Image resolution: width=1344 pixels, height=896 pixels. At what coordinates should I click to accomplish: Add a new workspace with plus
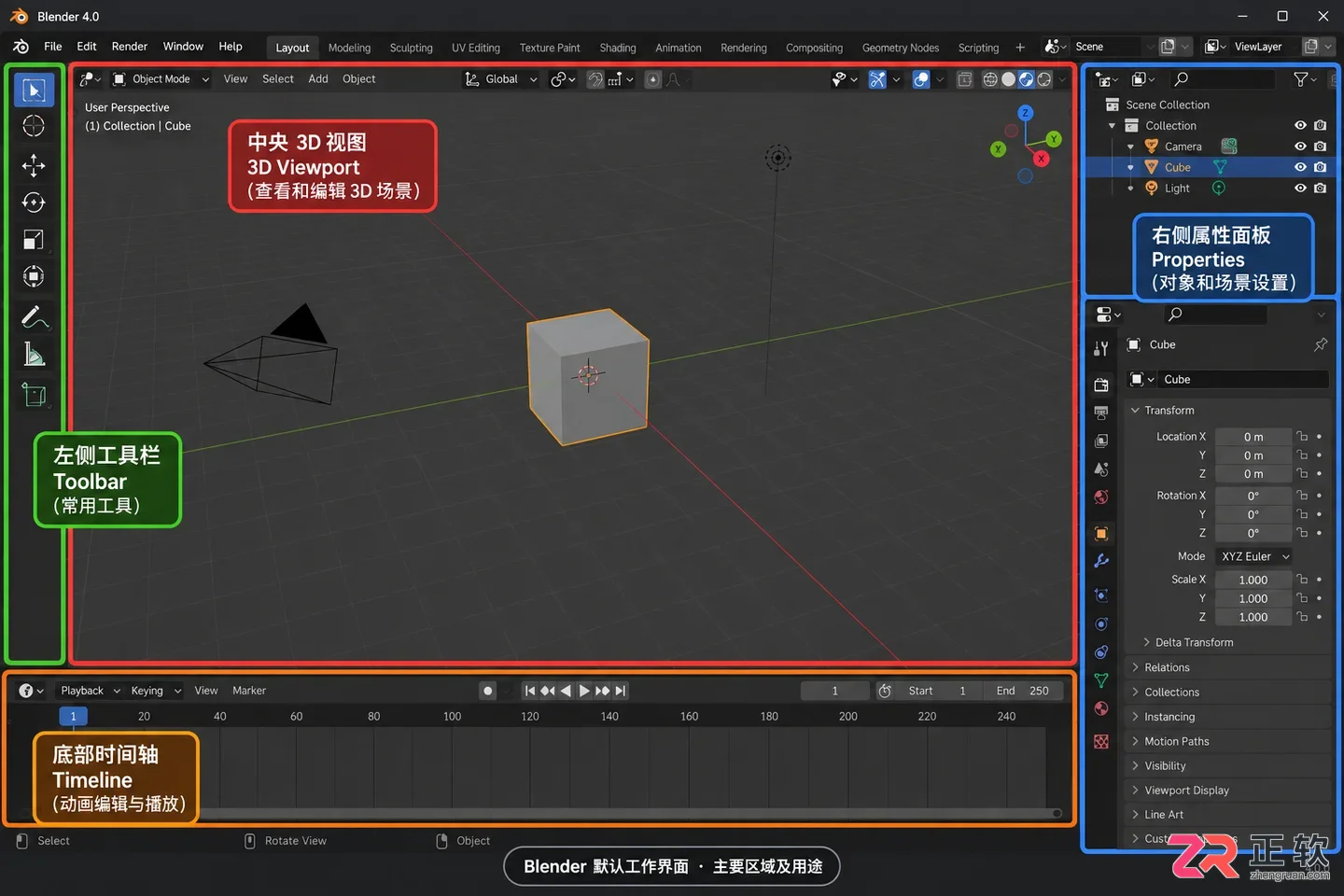click(x=1020, y=48)
